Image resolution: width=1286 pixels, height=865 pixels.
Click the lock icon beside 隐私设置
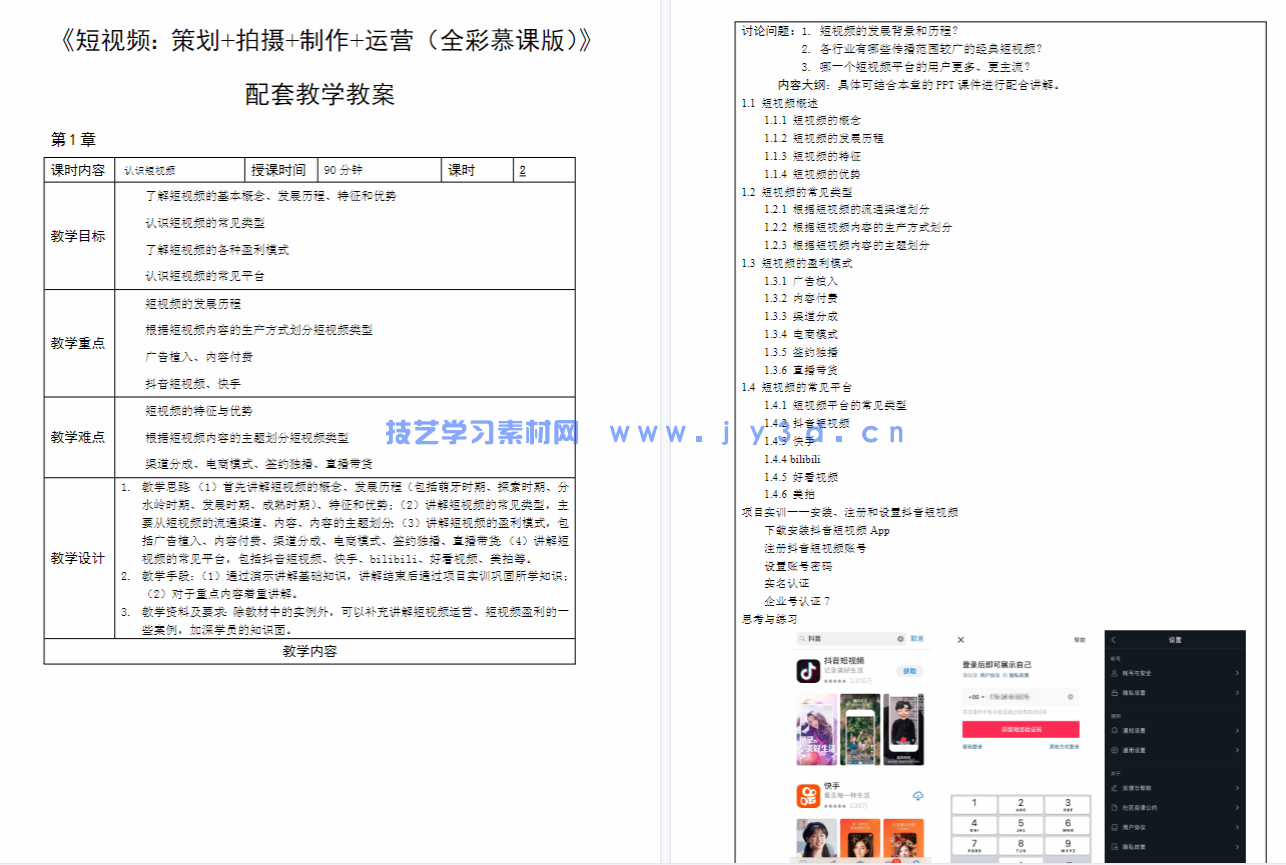pyautogui.click(x=1114, y=692)
